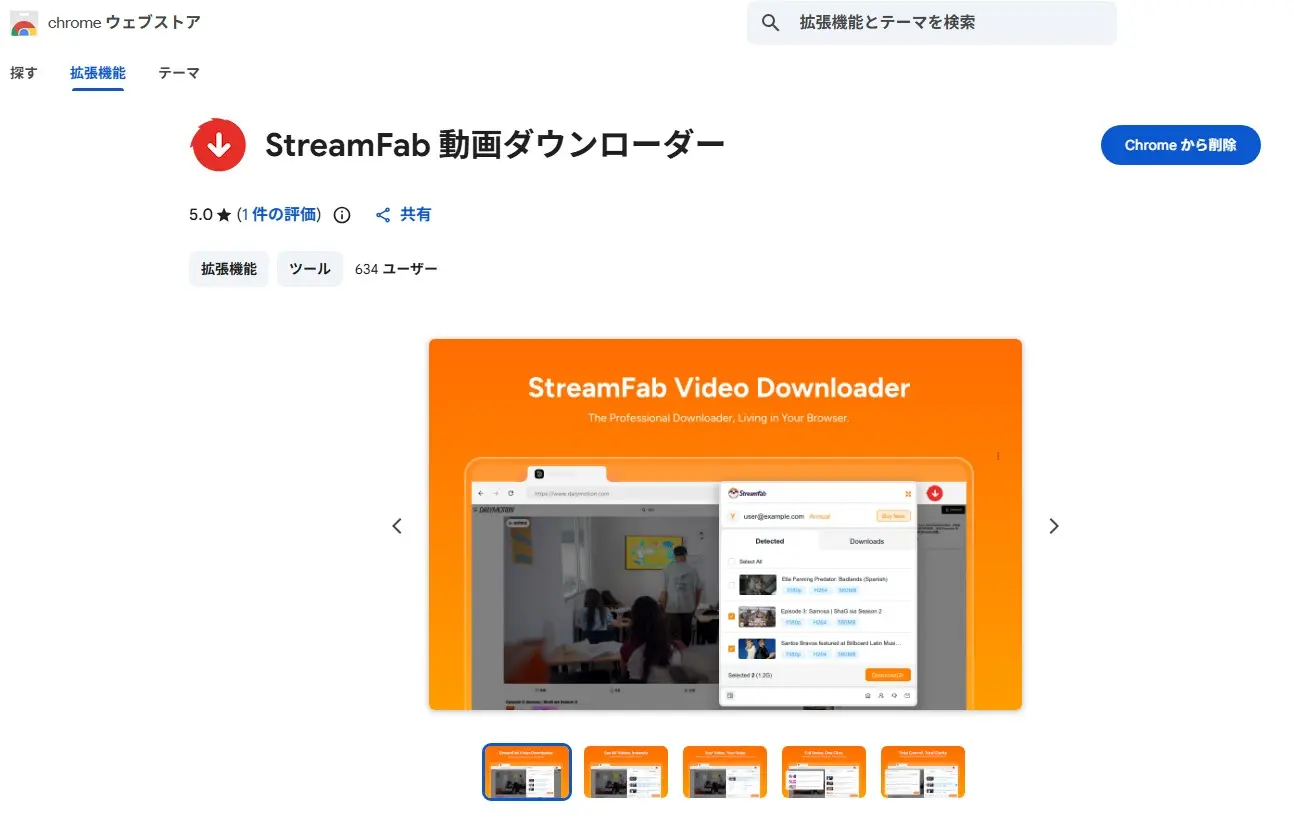Focus the extensions and themes search field
Image resolution: width=1294 pixels, height=817 pixels.
pyautogui.click(x=931, y=23)
